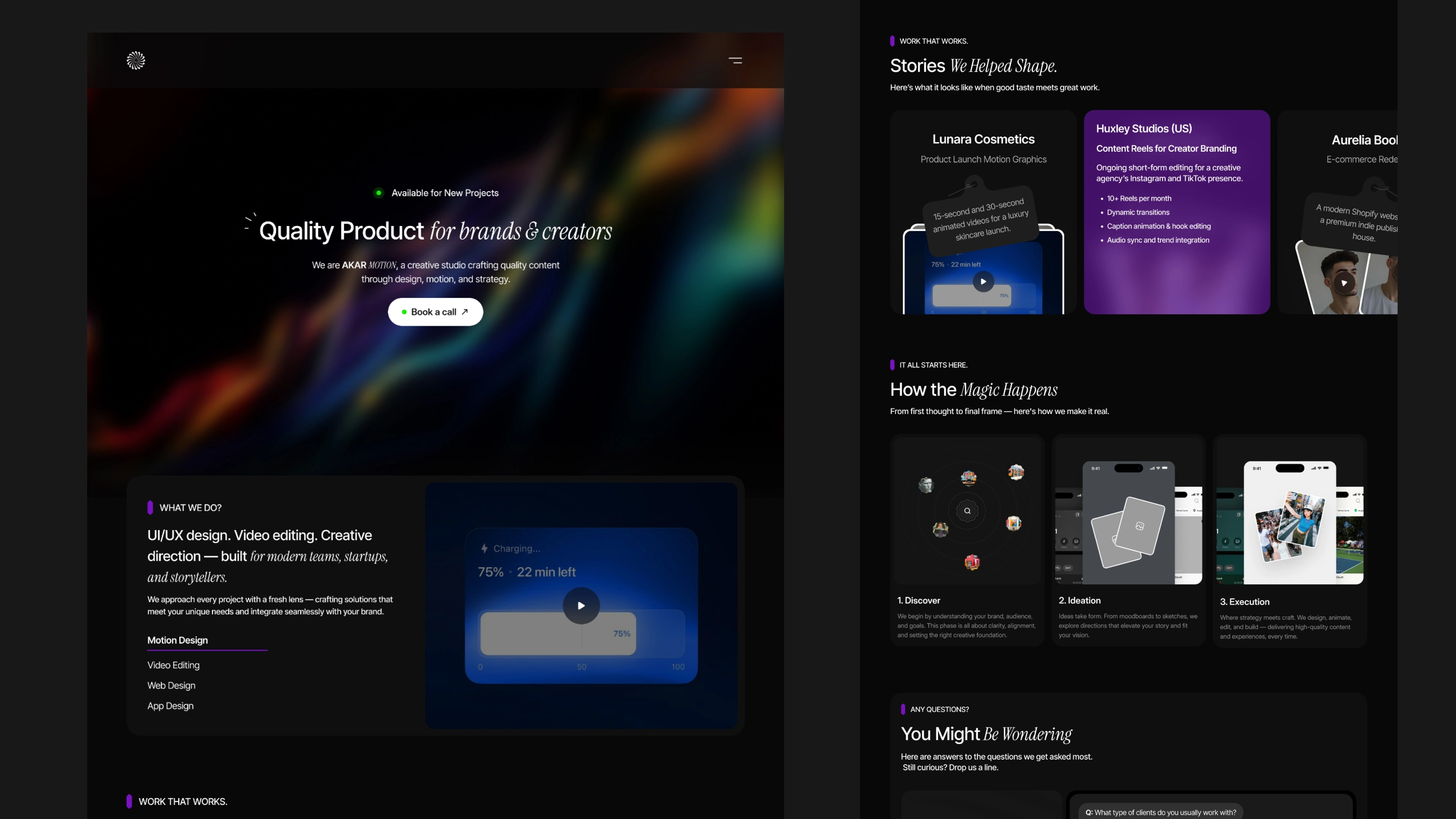Open the hamburger menu icon

735,60
